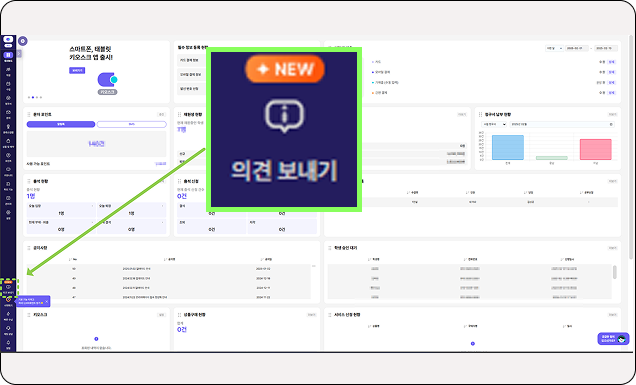
Task: Select the filled purple pill toggle option
Action: coord(61,124)
